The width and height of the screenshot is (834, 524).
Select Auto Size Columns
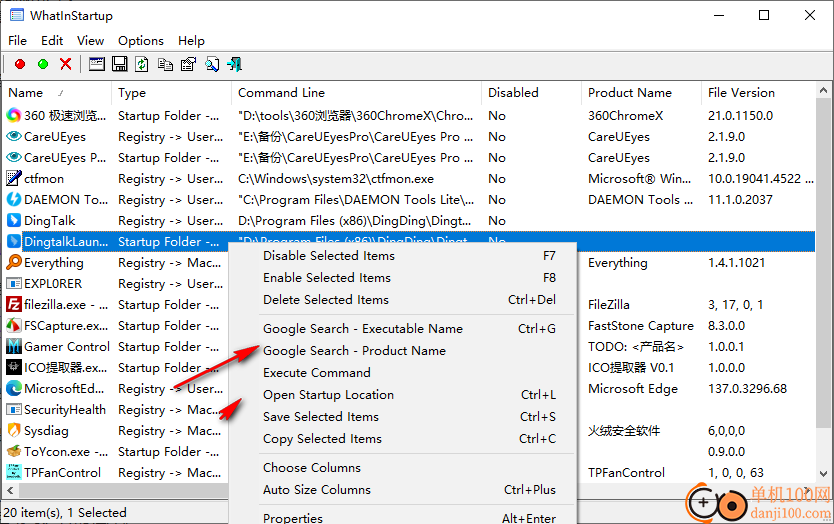point(403,489)
